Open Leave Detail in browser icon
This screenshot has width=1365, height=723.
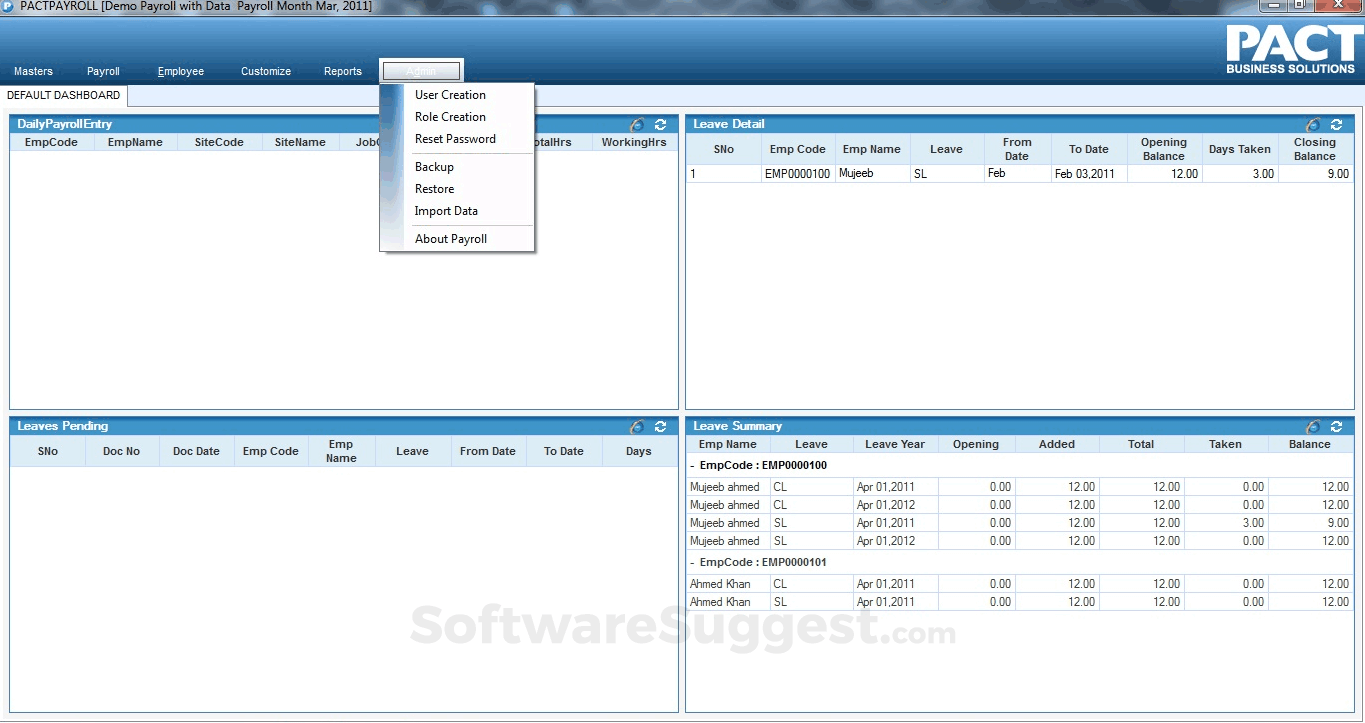pyautogui.click(x=1314, y=125)
